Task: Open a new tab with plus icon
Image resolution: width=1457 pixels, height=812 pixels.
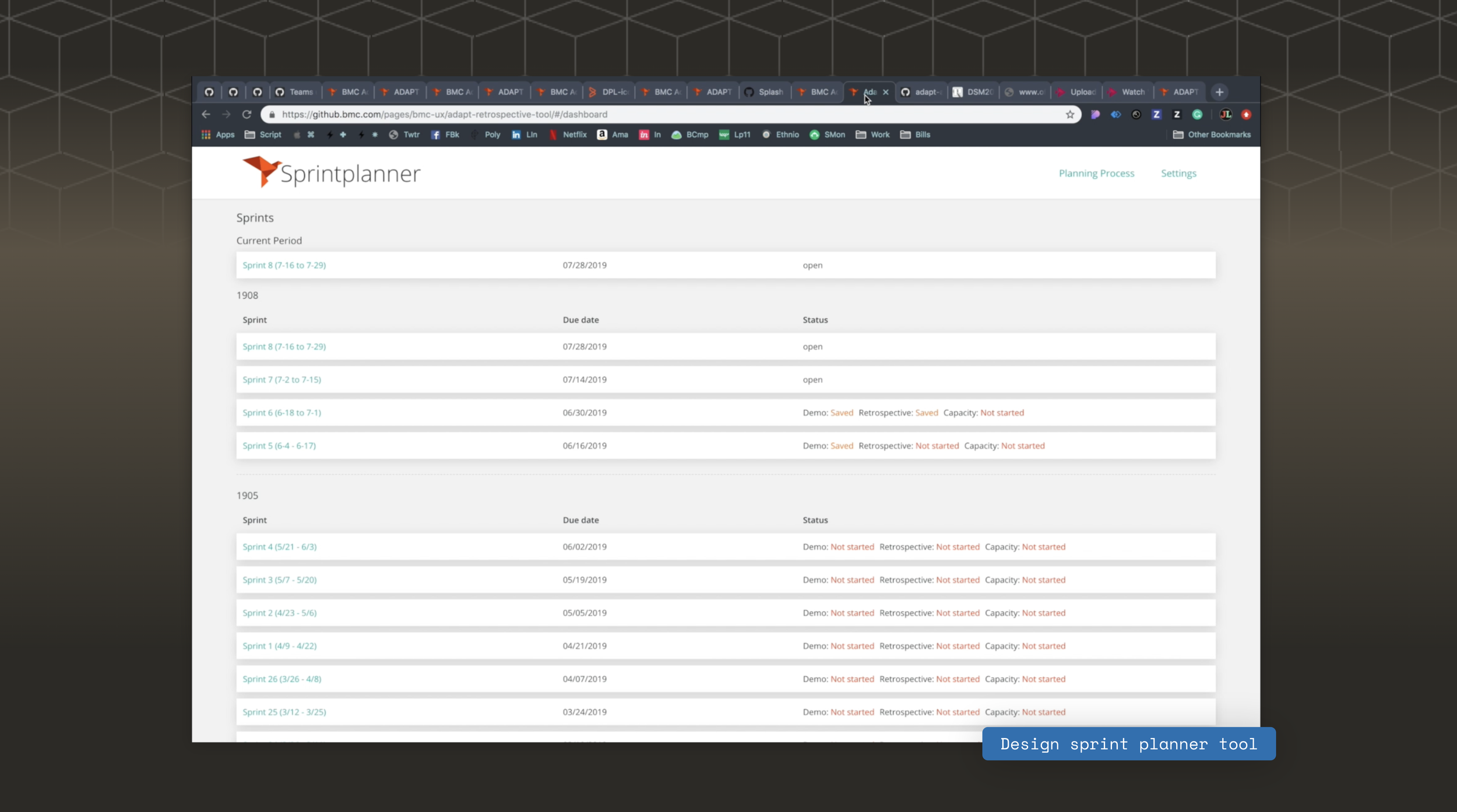Action: coord(1219,92)
